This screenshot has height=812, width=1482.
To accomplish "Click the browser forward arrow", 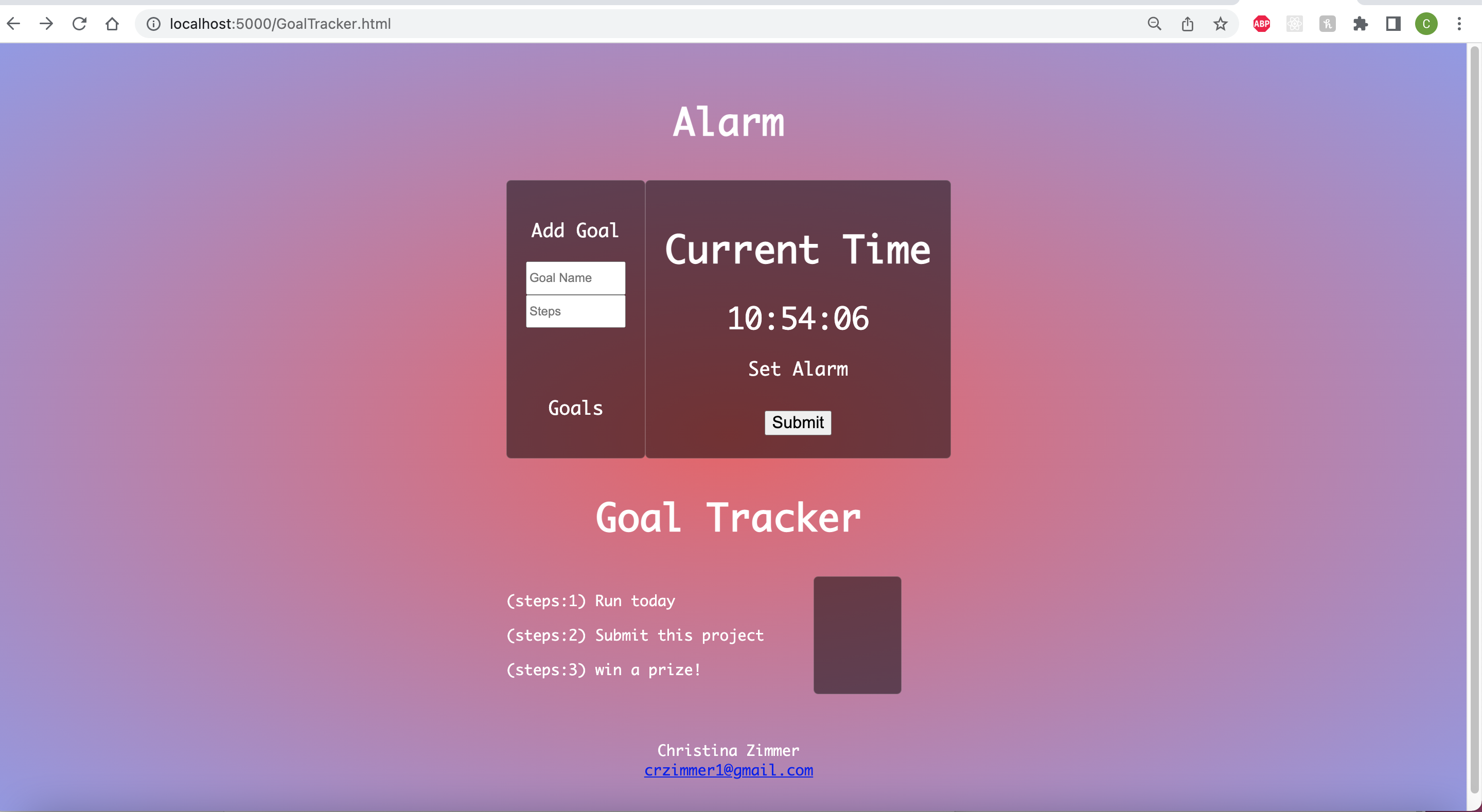I will coord(47,24).
